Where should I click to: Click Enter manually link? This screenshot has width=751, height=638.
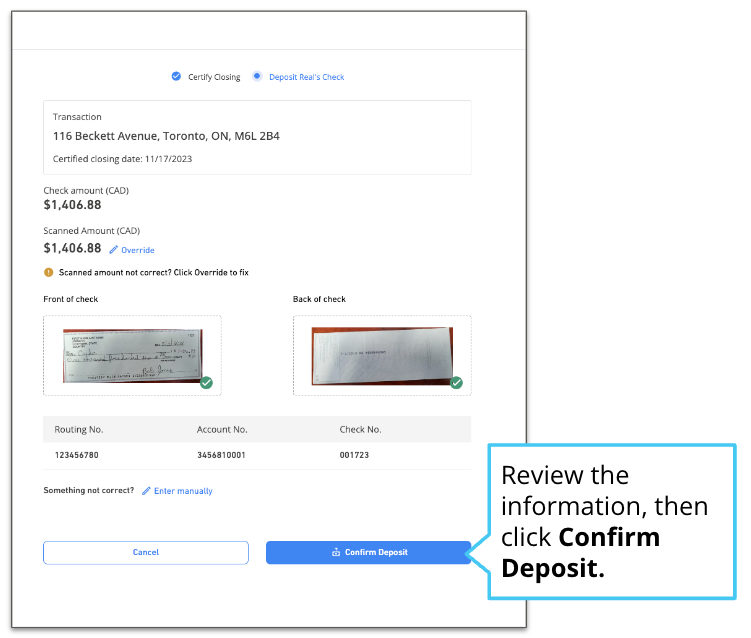[183, 491]
